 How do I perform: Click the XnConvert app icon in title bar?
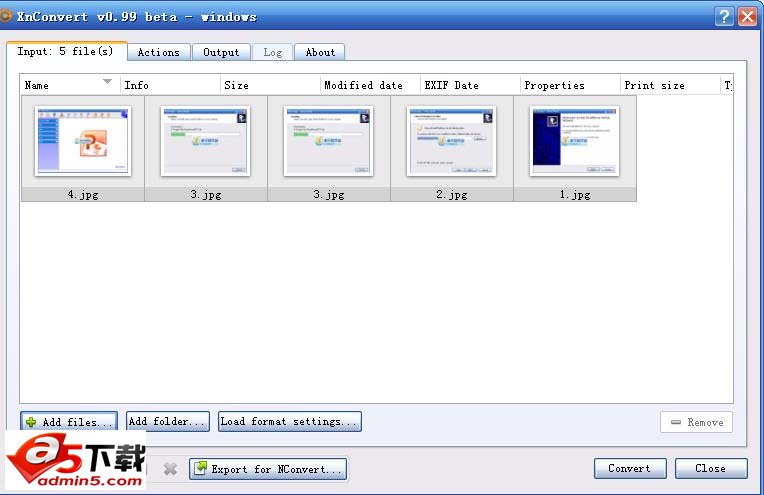point(6,16)
